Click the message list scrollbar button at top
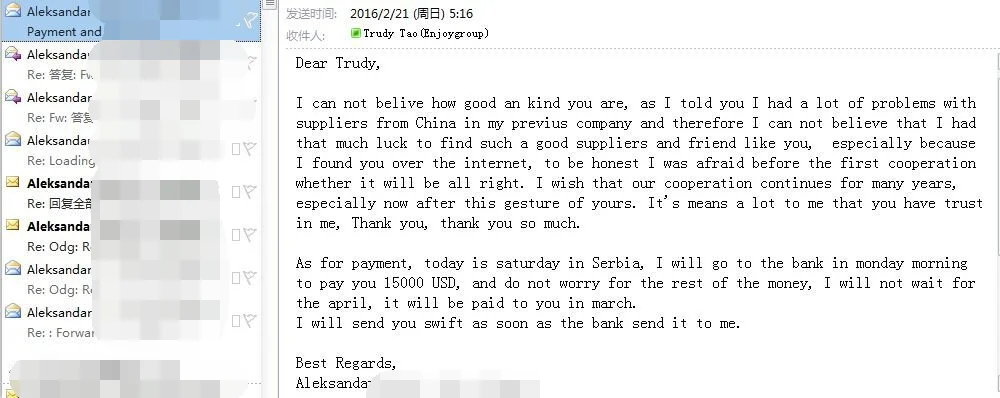 click(x=270, y=4)
